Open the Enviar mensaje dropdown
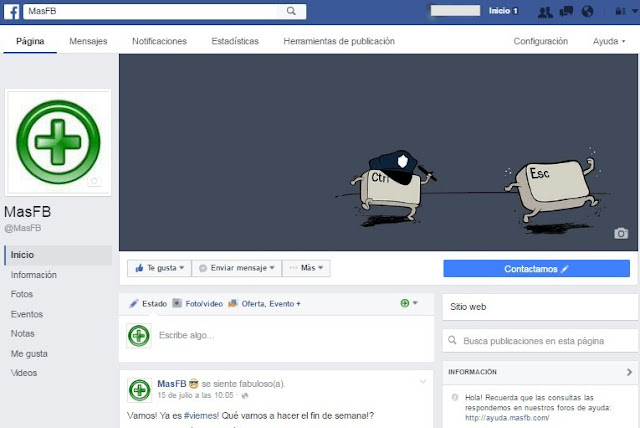 [236, 268]
